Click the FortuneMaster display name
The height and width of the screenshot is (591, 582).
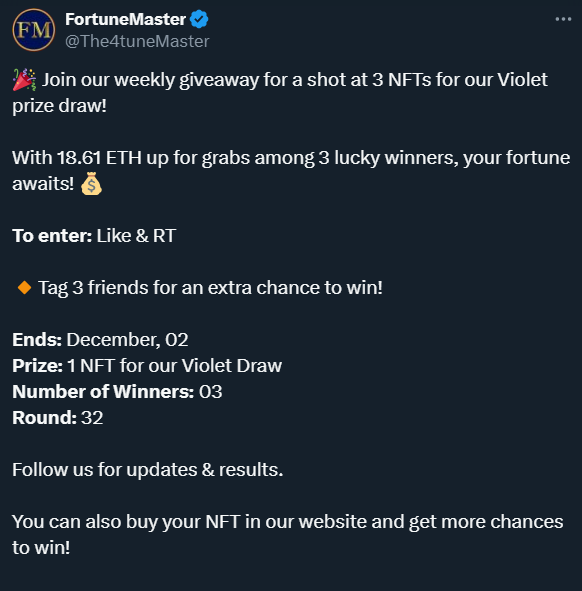pyautogui.click(x=125, y=19)
